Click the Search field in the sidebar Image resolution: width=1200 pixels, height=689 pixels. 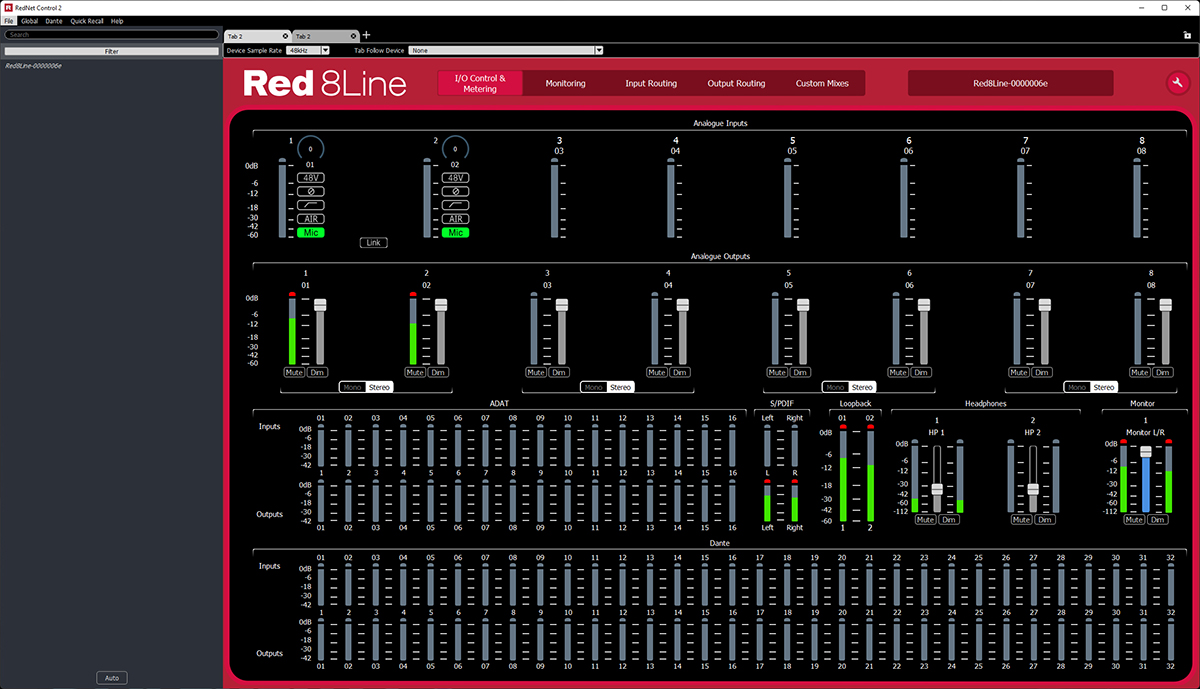(x=111, y=35)
